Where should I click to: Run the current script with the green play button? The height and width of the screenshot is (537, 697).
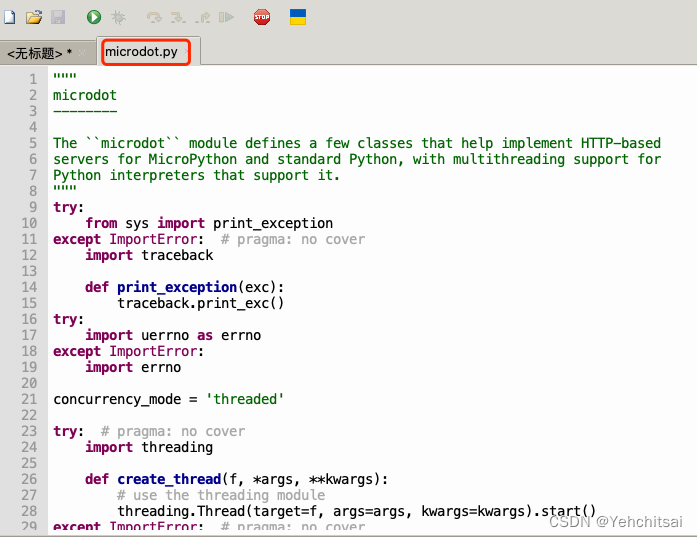(x=94, y=17)
